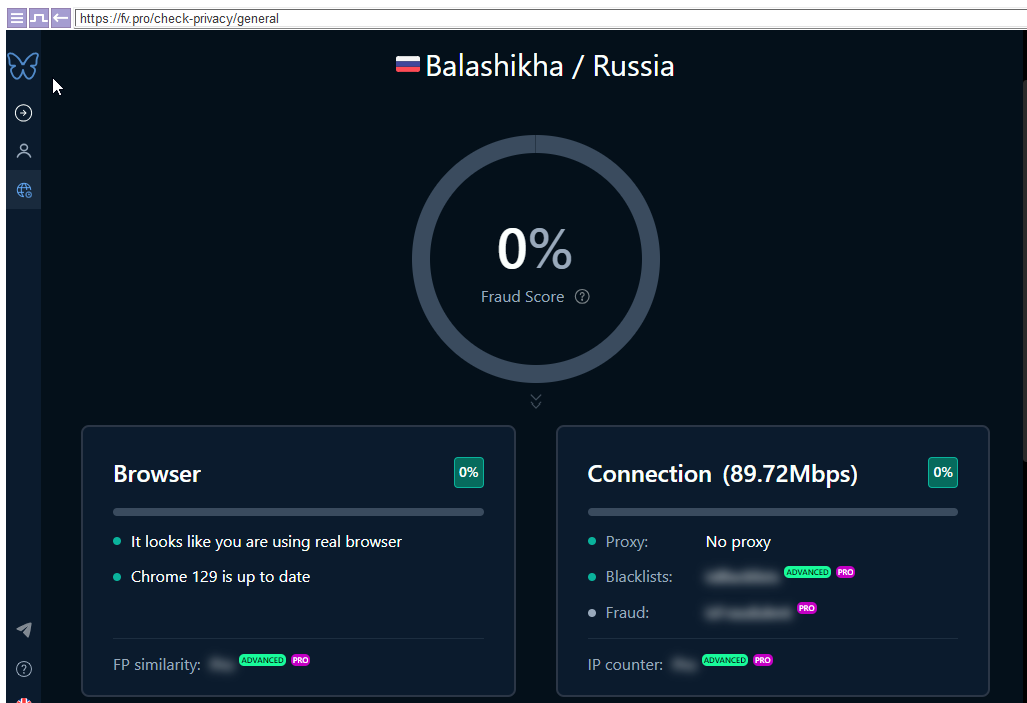Open the user profile icon

pyautogui.click(x=23, y=151)
